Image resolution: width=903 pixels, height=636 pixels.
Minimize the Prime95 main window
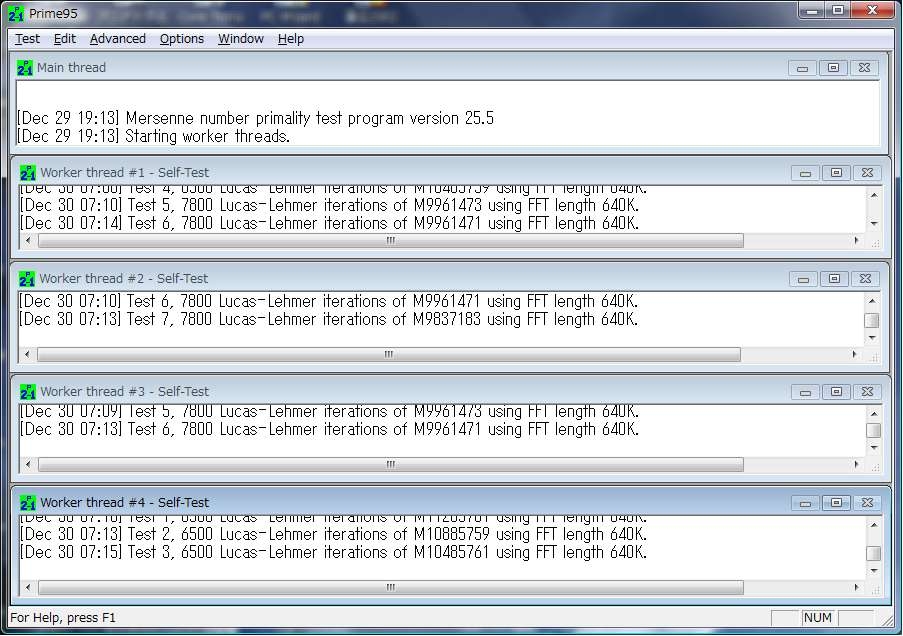pos(812,10)
